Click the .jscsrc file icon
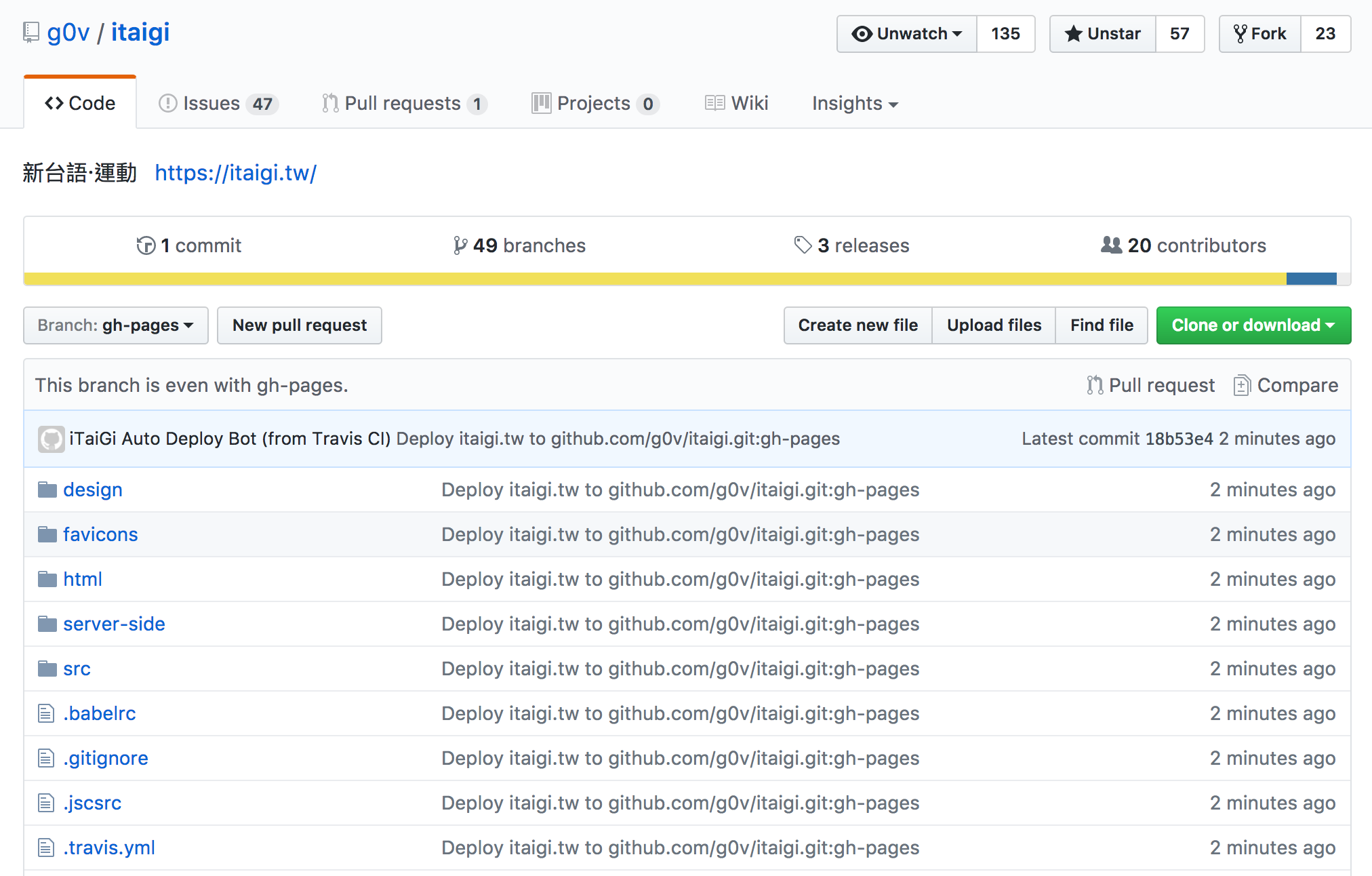The image size is (1372, 876). coord(46,803)
